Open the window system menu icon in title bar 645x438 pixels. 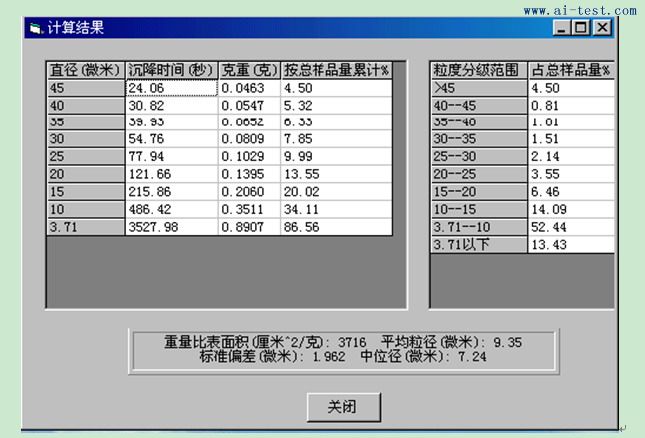[36, 28]
